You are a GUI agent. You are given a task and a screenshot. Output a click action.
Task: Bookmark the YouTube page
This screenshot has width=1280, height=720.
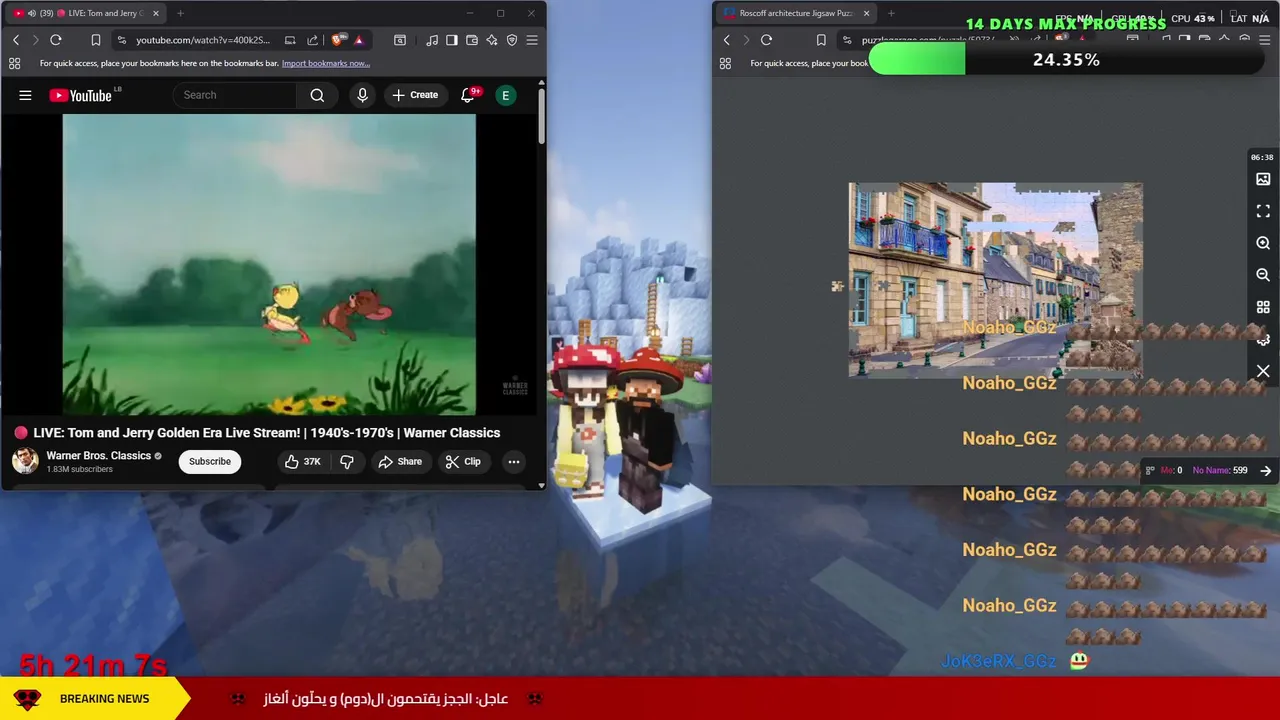pos(96,40)
